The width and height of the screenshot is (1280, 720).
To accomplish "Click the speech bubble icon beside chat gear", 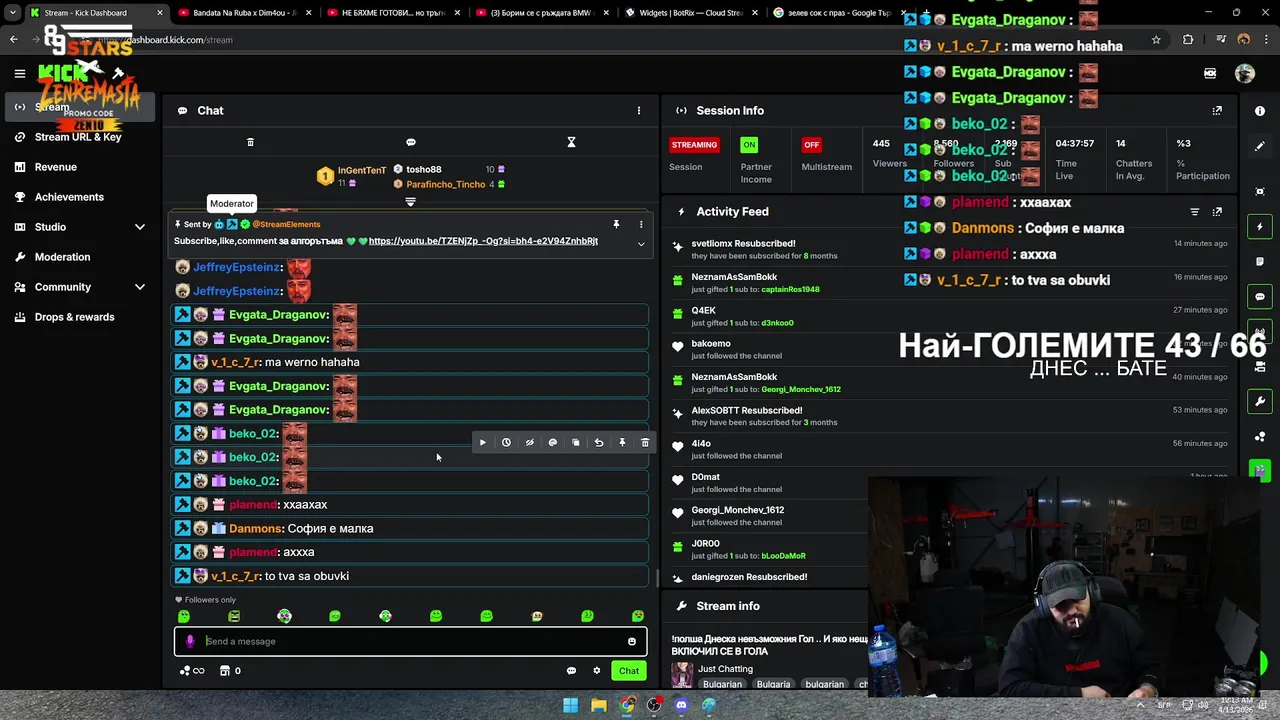I will [x=571, y=671].
